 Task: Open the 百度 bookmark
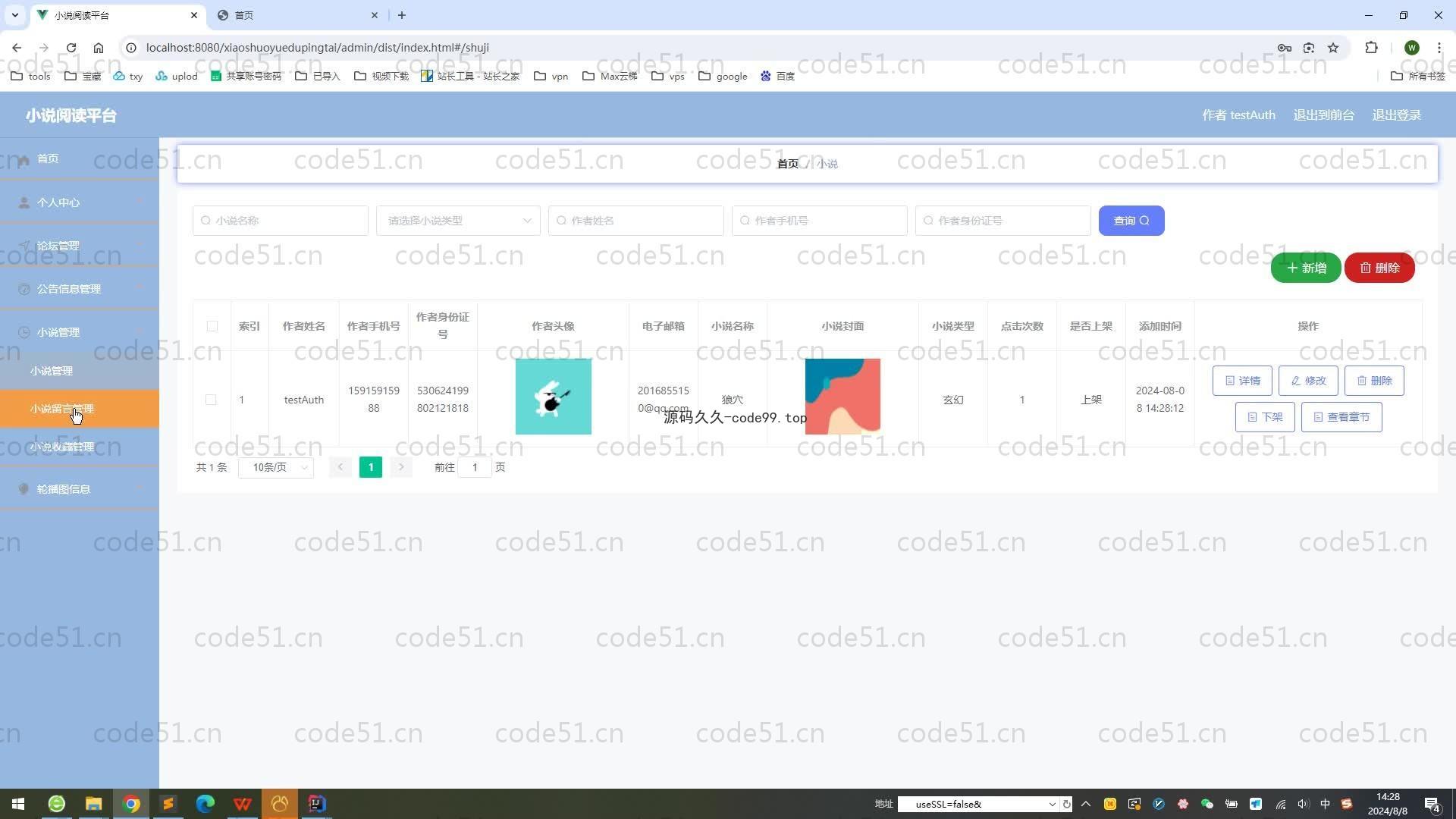coord(777,76)
